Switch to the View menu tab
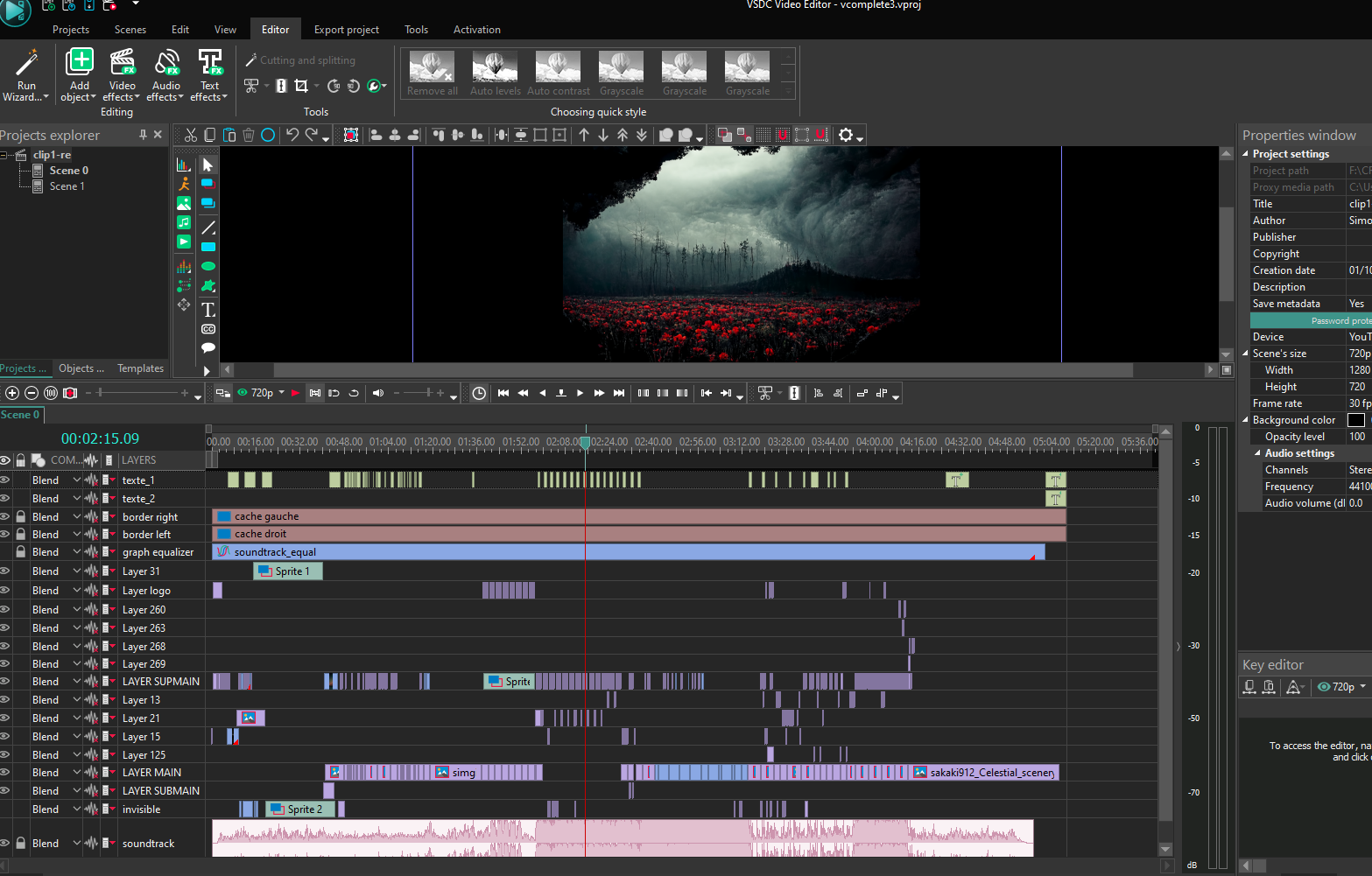The width and height of the screenshot is (1372, 876). pos(225,30)
